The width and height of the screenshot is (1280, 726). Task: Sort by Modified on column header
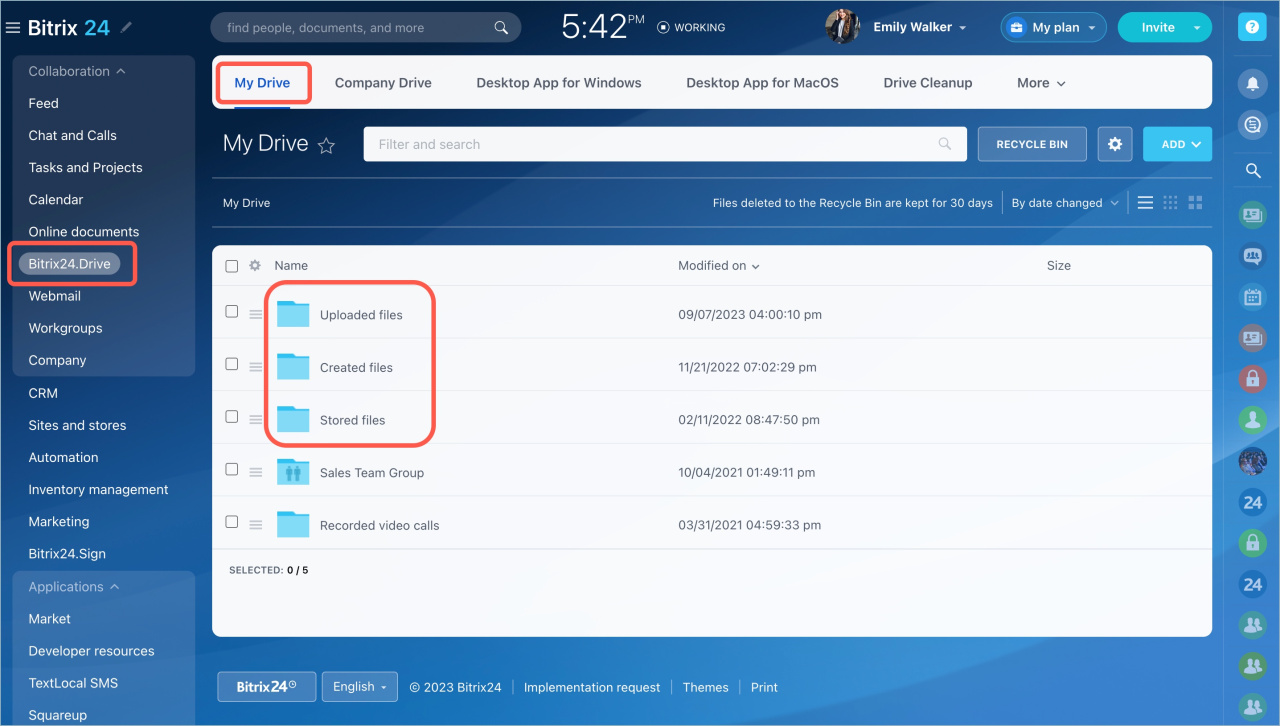718,266
